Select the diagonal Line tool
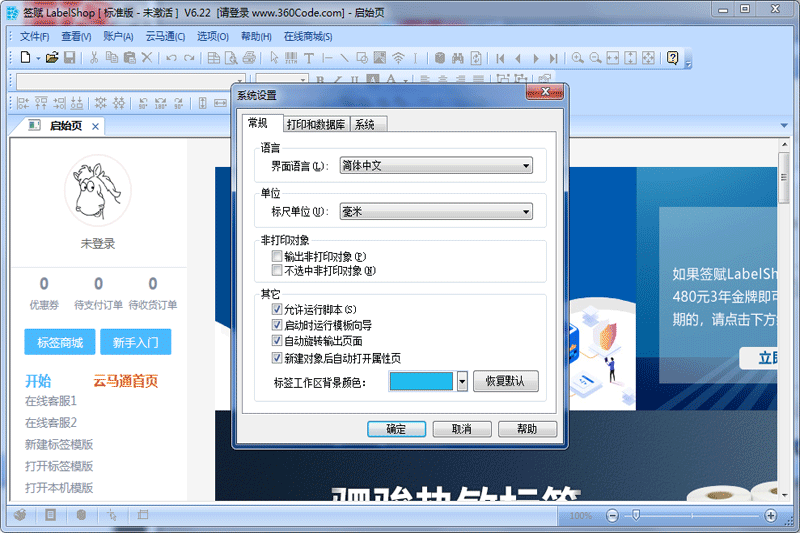This screenshot has width=800, height=533. [x=344, y=58]
